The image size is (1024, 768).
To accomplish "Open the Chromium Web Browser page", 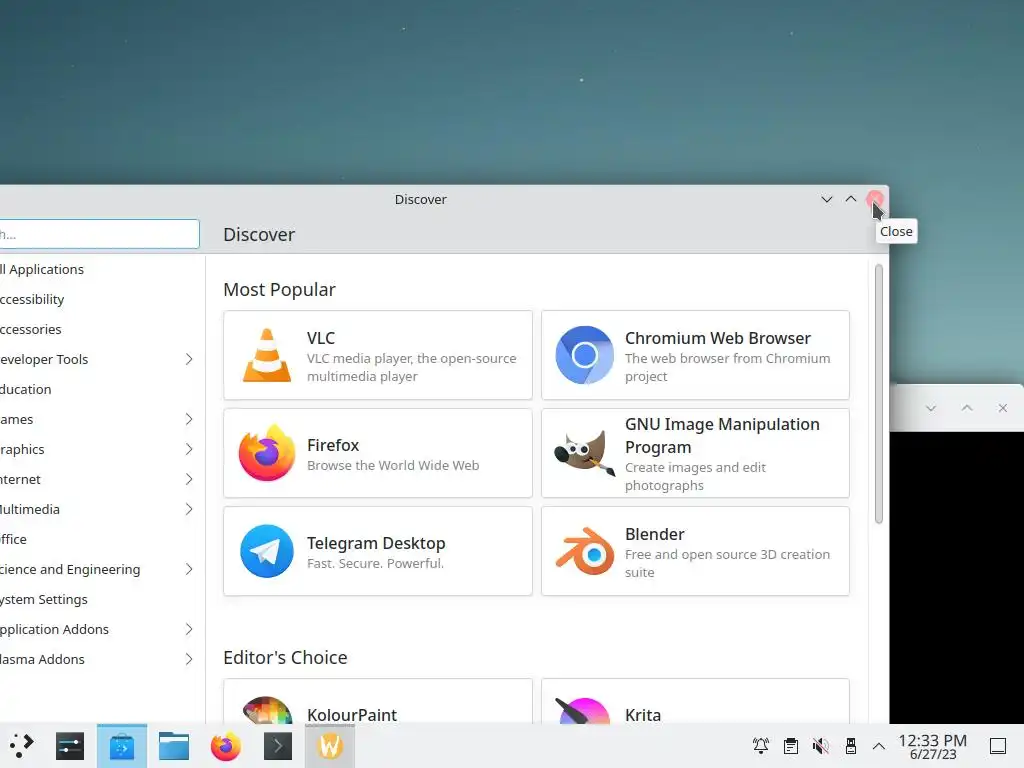I will [696, 355].
